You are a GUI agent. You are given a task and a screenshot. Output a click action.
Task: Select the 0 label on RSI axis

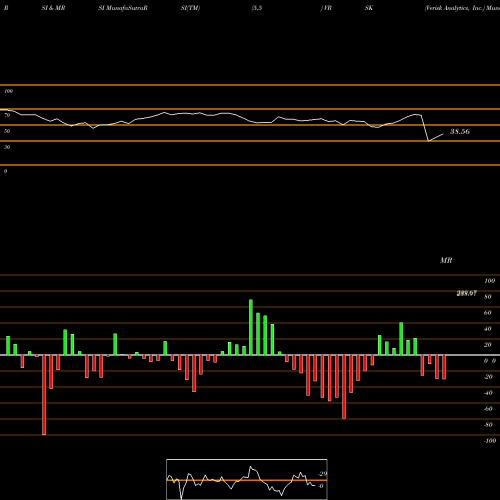(x=5, y=171)
